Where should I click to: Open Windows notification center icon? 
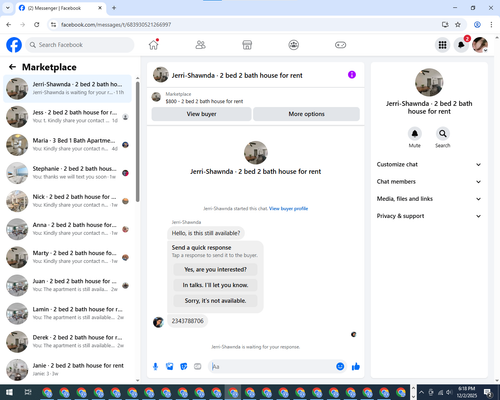(x=489, y=392)
